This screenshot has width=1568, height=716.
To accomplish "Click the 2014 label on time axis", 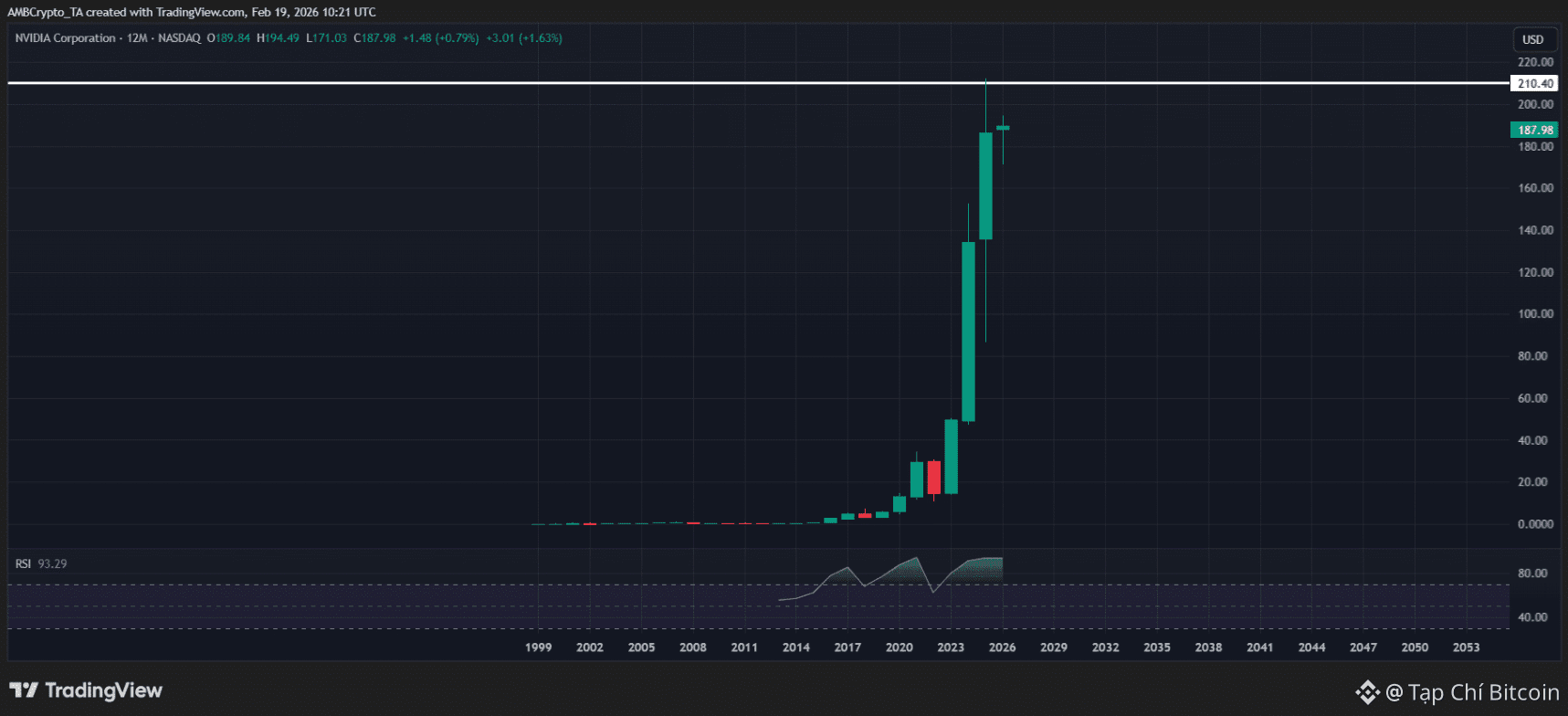I will (x=796, y=648).
